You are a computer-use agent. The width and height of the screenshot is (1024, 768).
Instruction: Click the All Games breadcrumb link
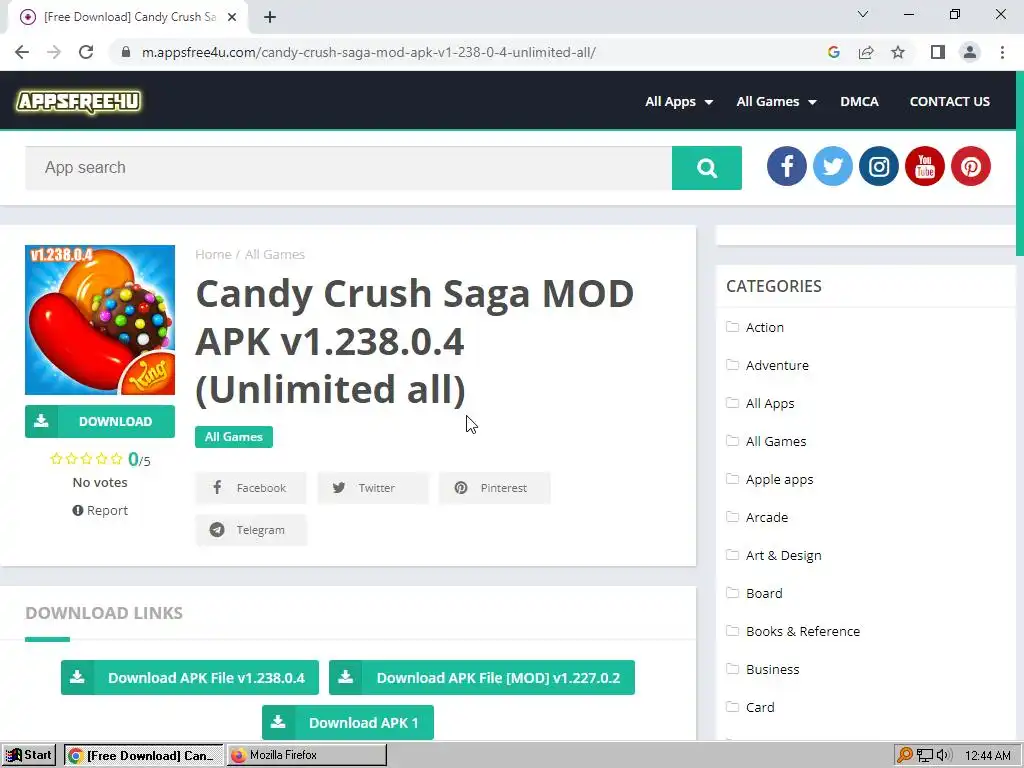(x=275, y=255)
